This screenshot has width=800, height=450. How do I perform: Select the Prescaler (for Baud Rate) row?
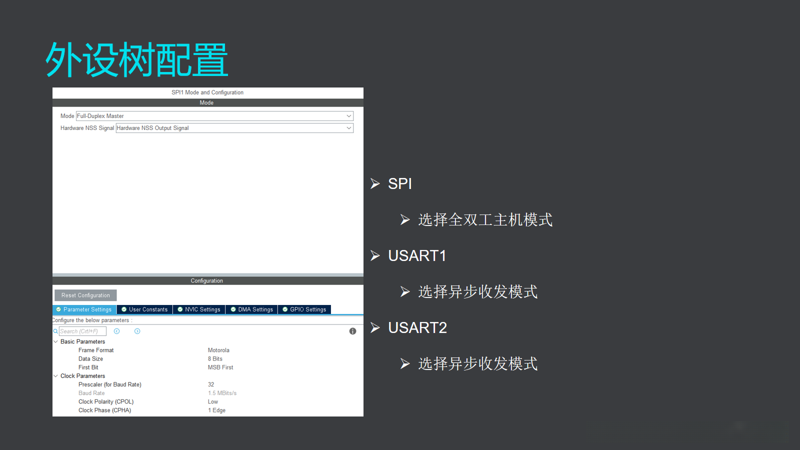pos(208,385)
